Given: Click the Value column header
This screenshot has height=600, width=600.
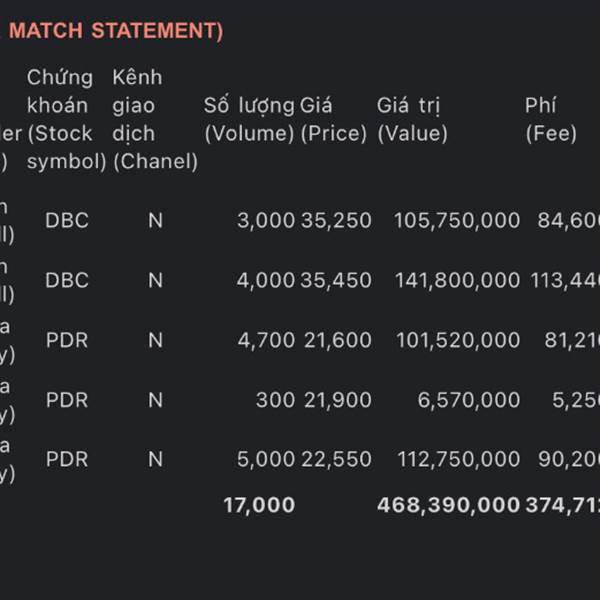Looking at the screenshot, I should (412, 119).
